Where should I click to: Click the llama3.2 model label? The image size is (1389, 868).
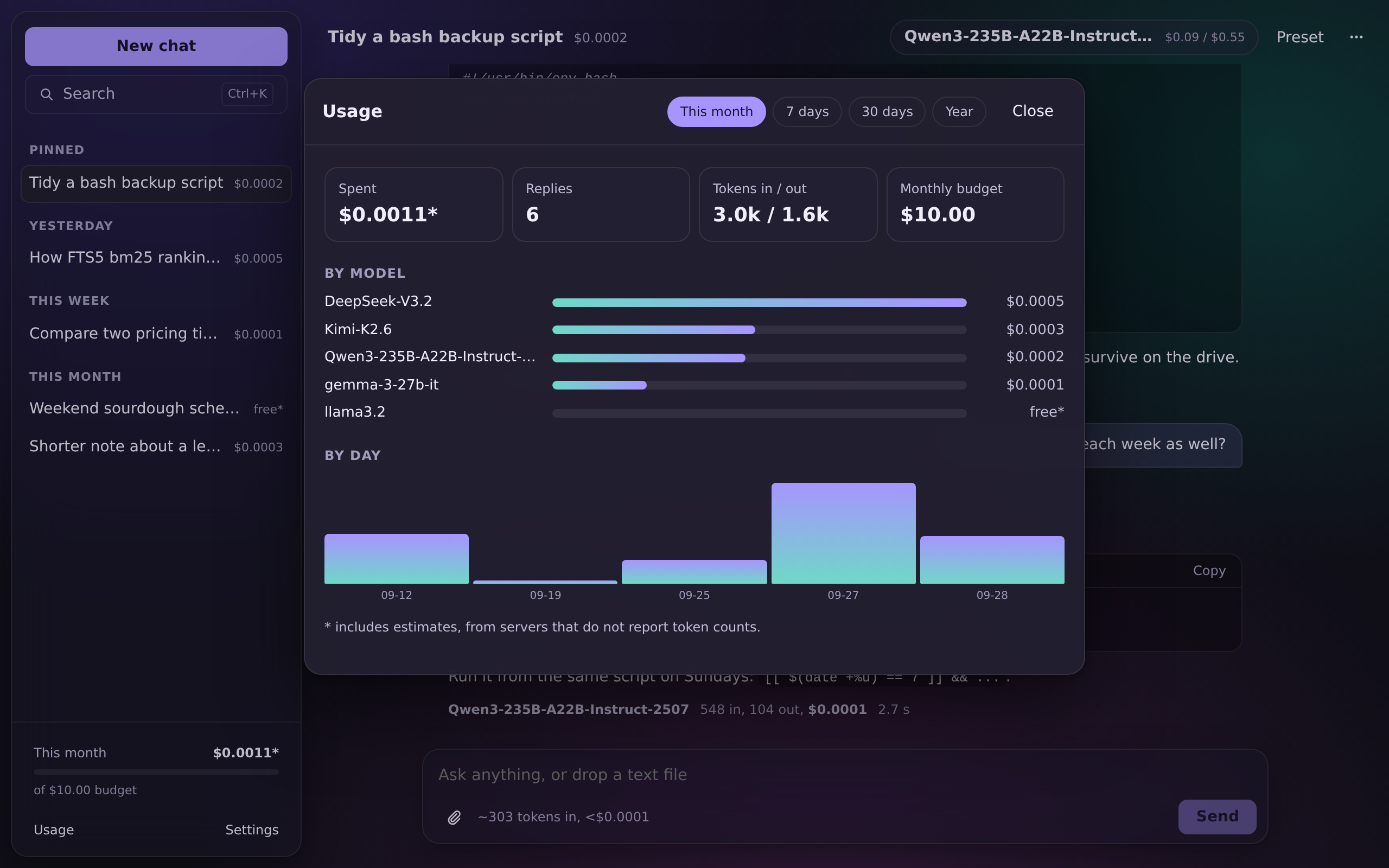point(355,412)
